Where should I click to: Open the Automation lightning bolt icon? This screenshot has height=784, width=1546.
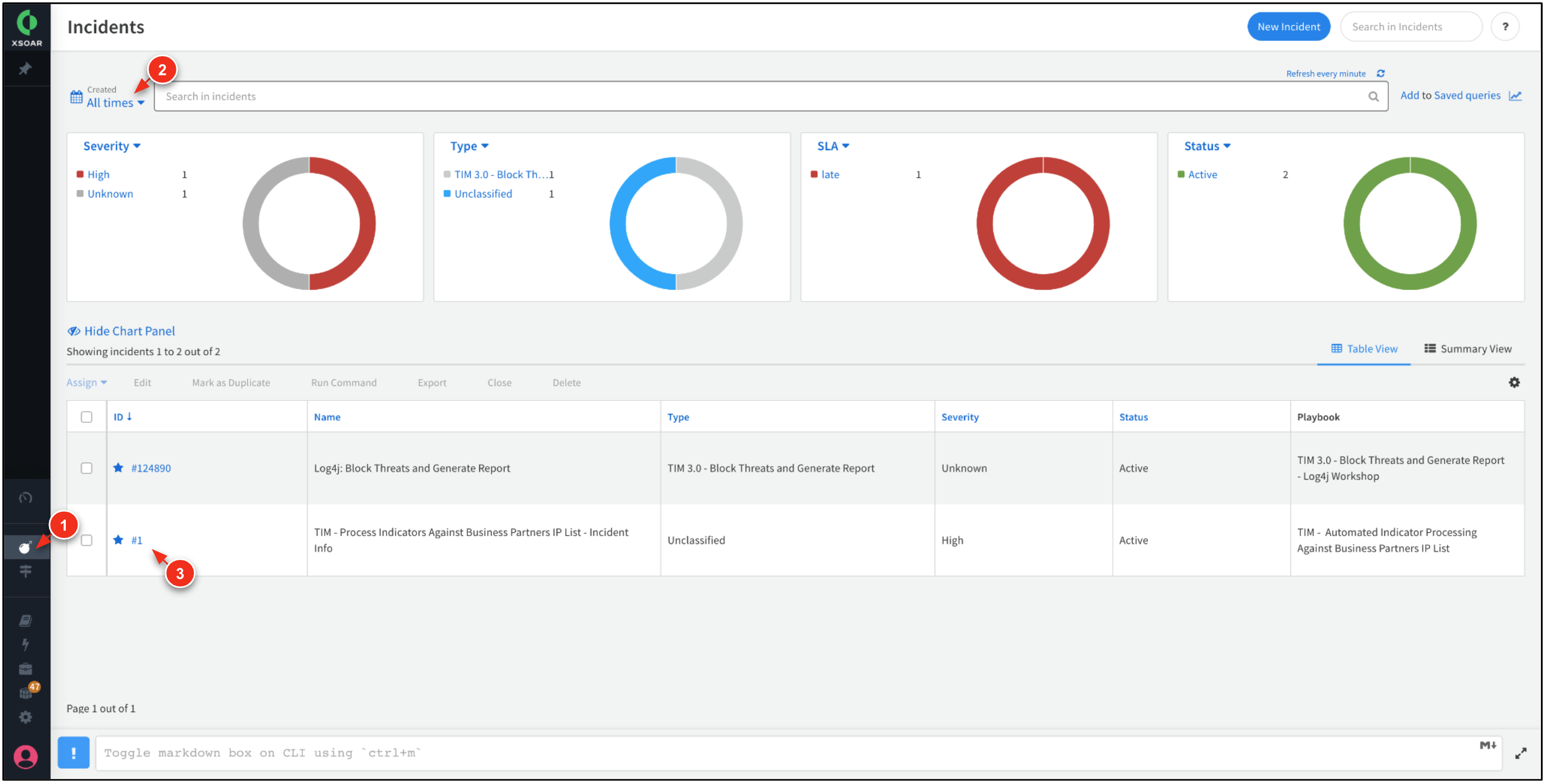click(x=25, y=645)
